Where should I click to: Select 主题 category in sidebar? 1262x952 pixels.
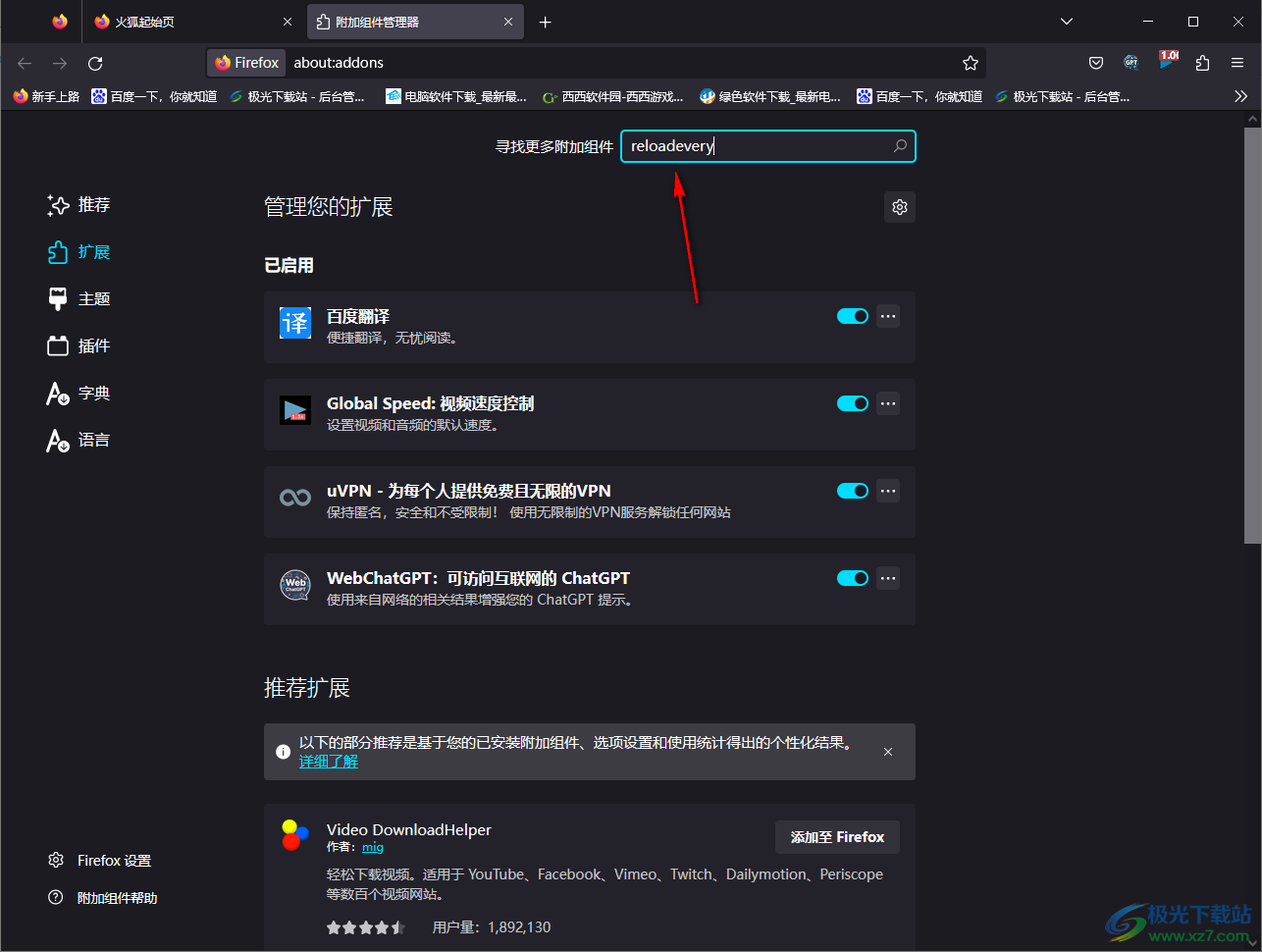click(x=79, y=299)
